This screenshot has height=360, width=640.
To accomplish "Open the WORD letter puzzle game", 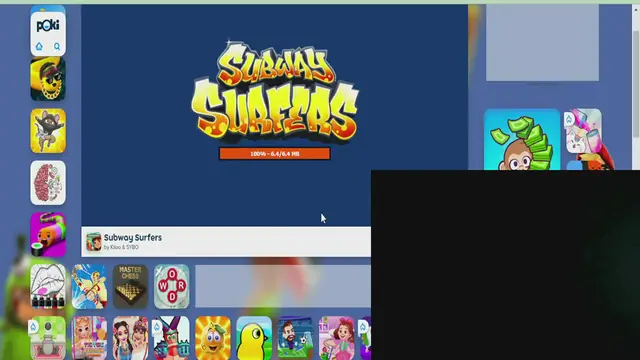I will (x=172, y=286).
